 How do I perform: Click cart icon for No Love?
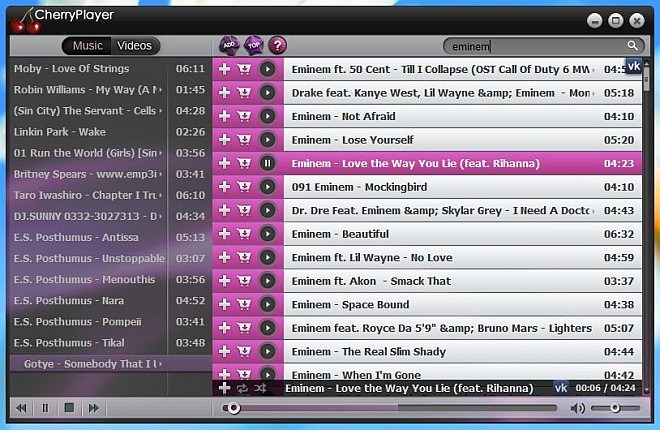[244, 257]
